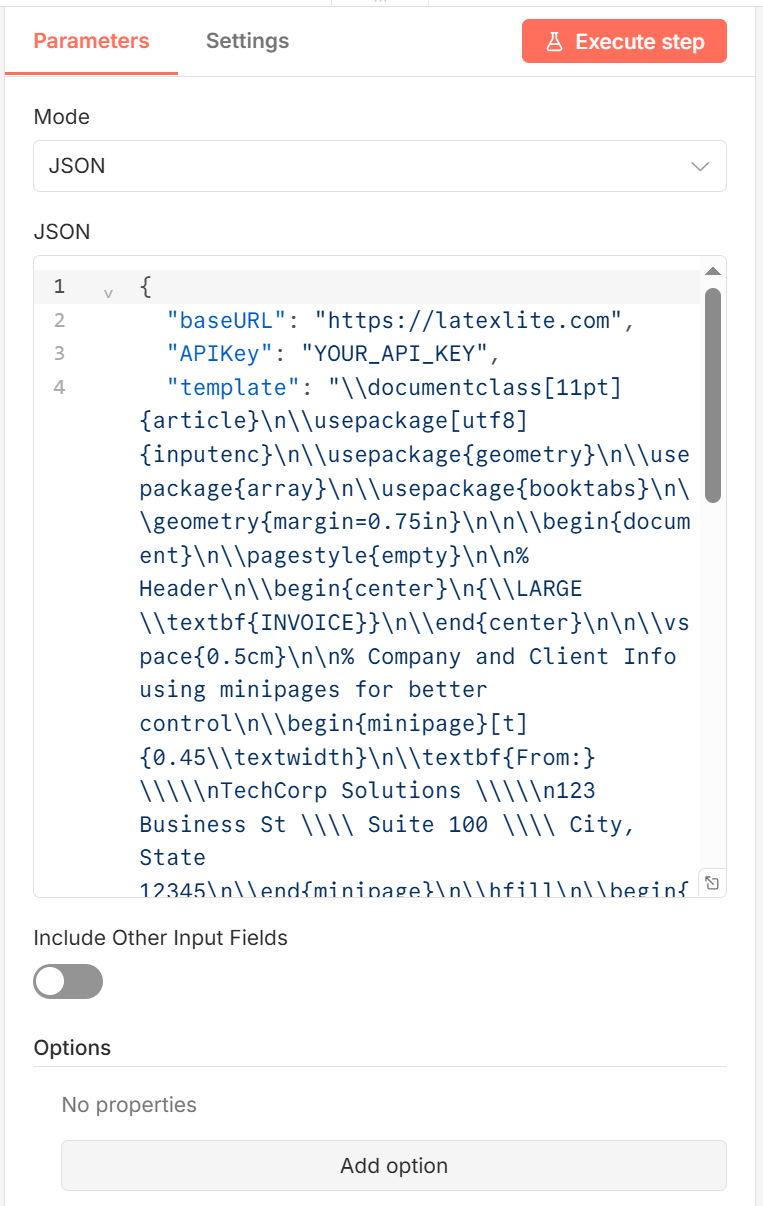
Task: Place cursor on the template key
Action: tap(227, 387)
